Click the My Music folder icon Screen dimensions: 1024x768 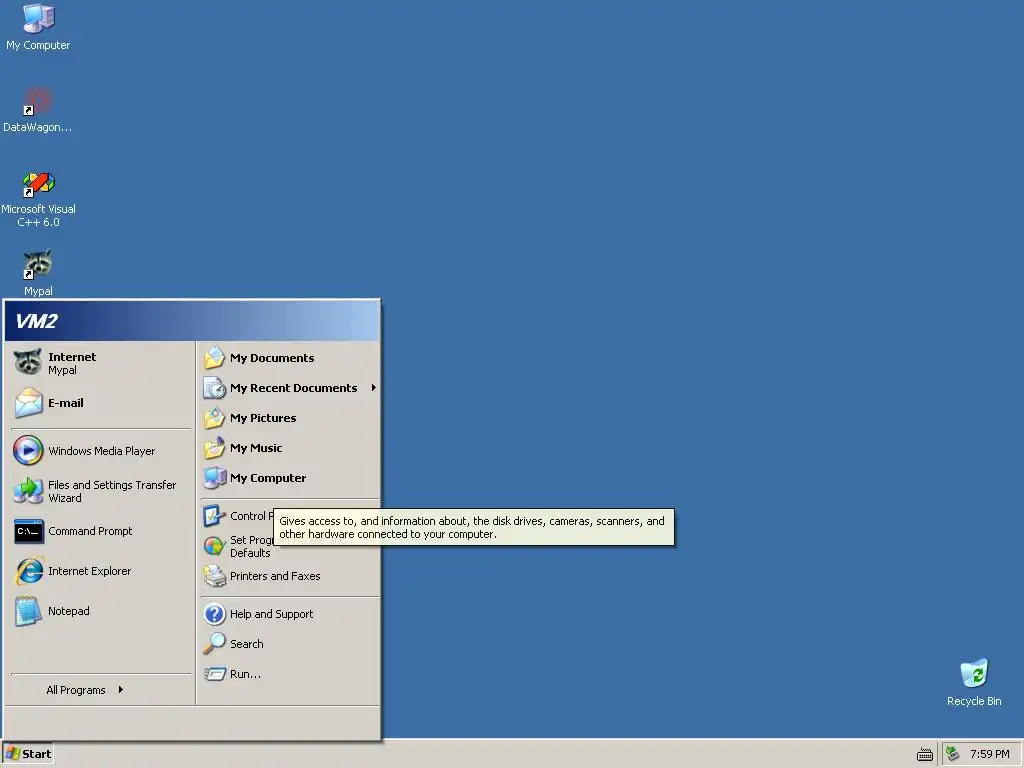[214, 448]
